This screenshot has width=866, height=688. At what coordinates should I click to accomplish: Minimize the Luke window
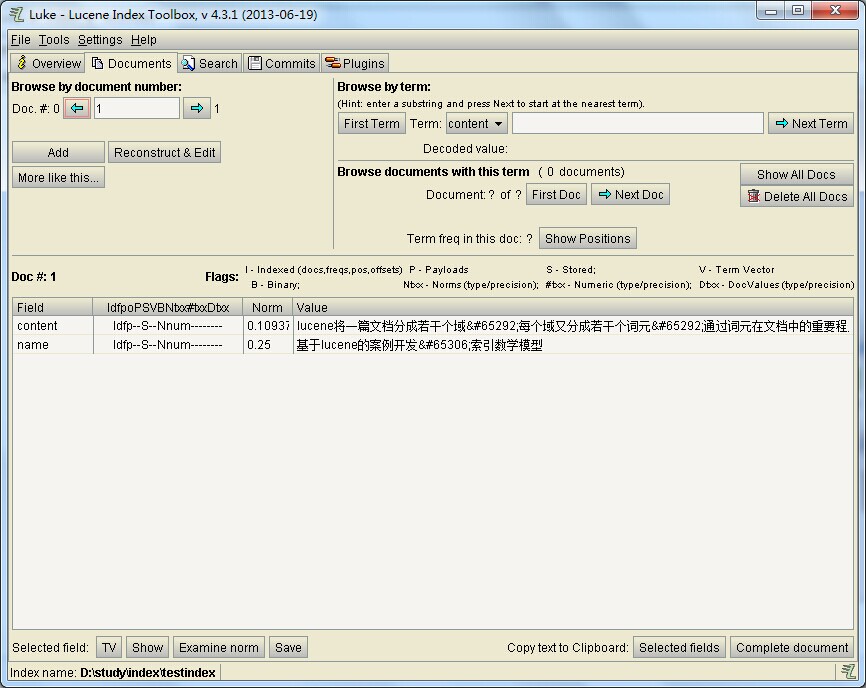772,10
